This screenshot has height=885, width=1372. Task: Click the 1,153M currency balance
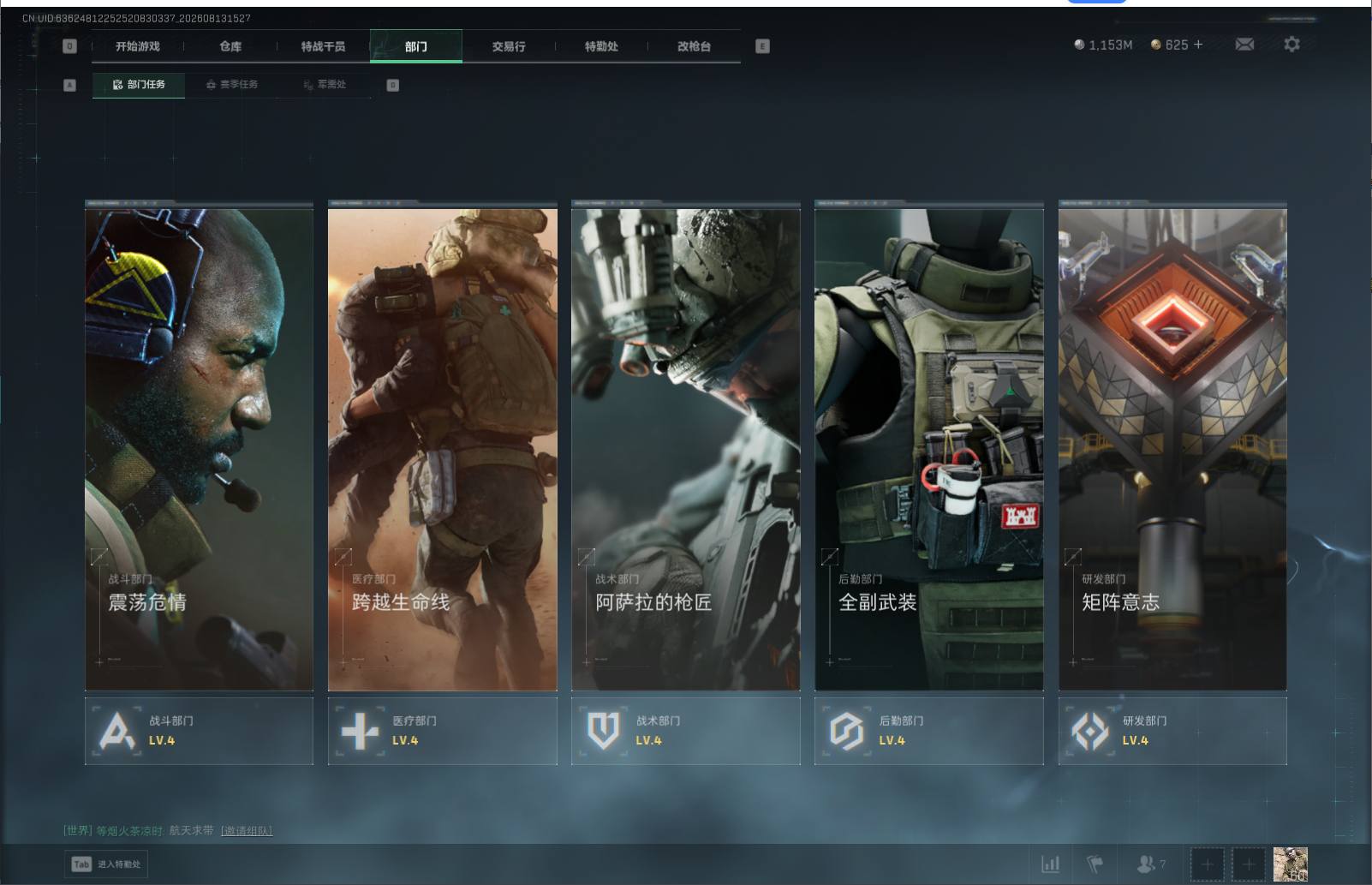point(1103,45)
